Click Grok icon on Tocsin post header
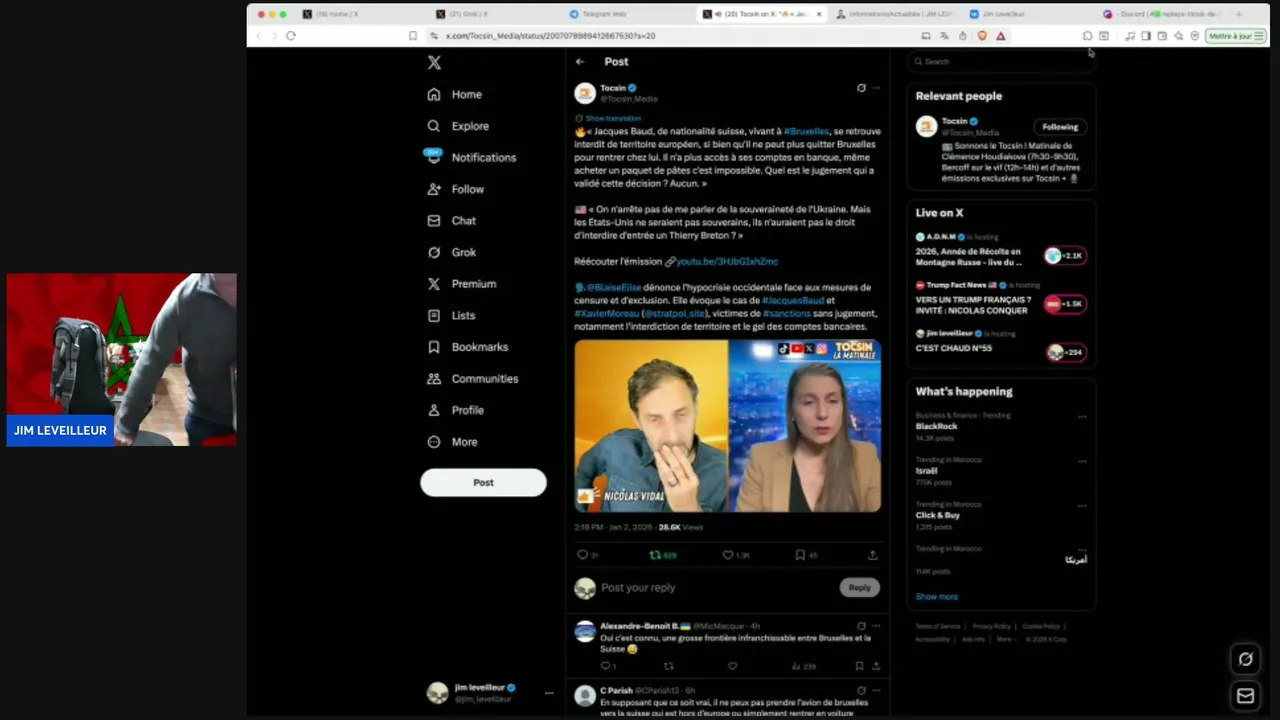Screen dimensions: 1280x720 pos(861,88)
